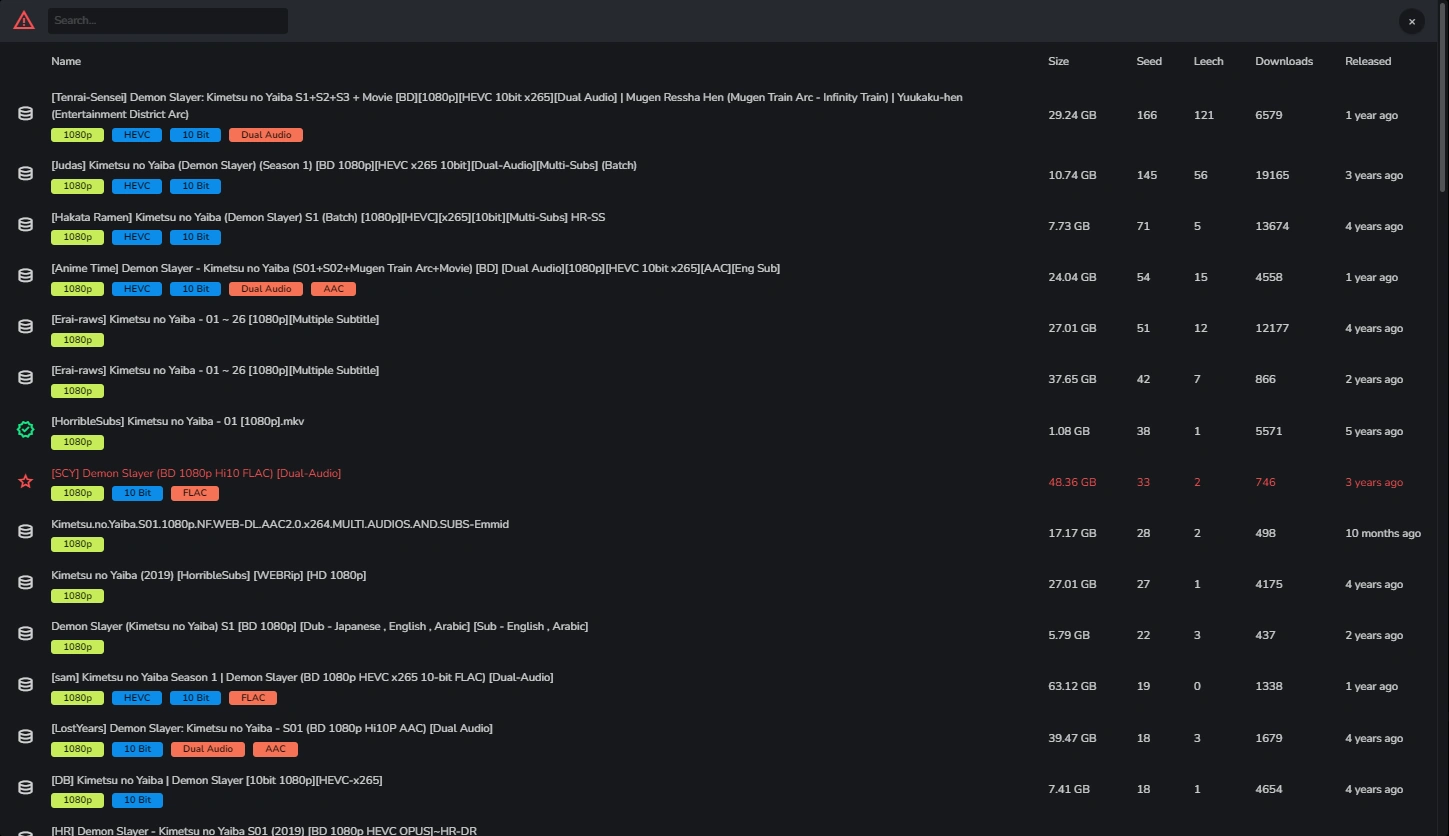Click the batch icon for the Anime Time torrent
This screenshot has height=836, width=1449.
(26, 277)
